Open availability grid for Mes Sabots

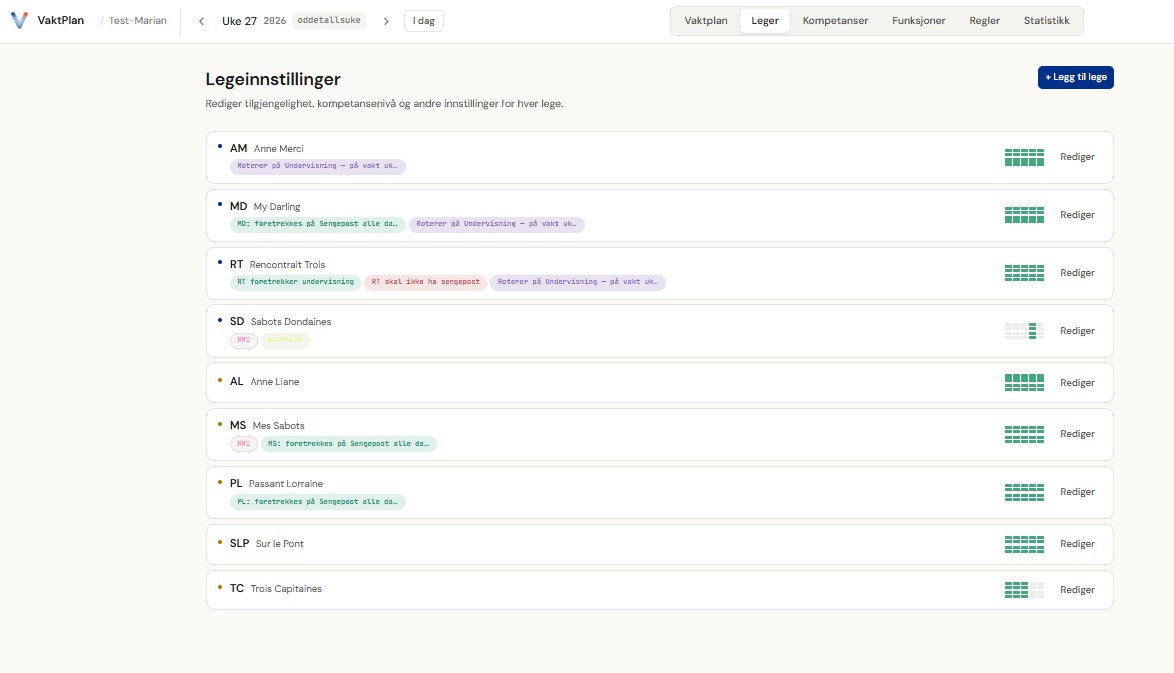point(1024,434)
